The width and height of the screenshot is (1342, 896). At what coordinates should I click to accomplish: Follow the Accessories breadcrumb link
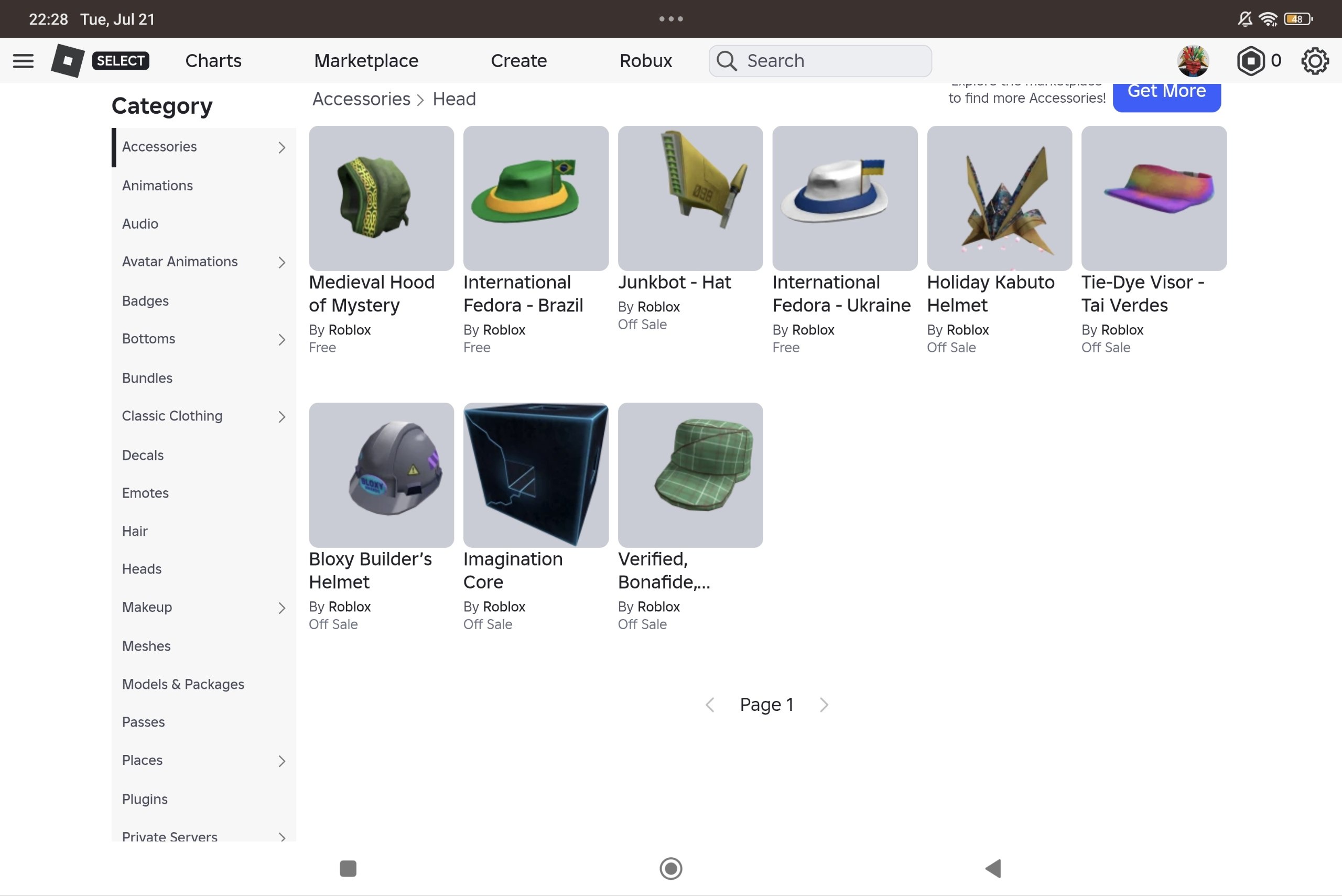click(x=361, y=99)
